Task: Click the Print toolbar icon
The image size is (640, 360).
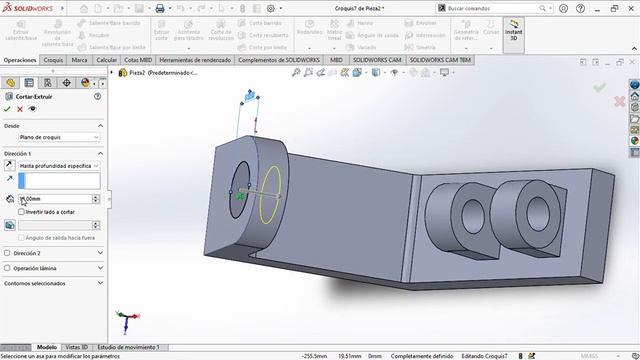Action: tap(160, 8)
